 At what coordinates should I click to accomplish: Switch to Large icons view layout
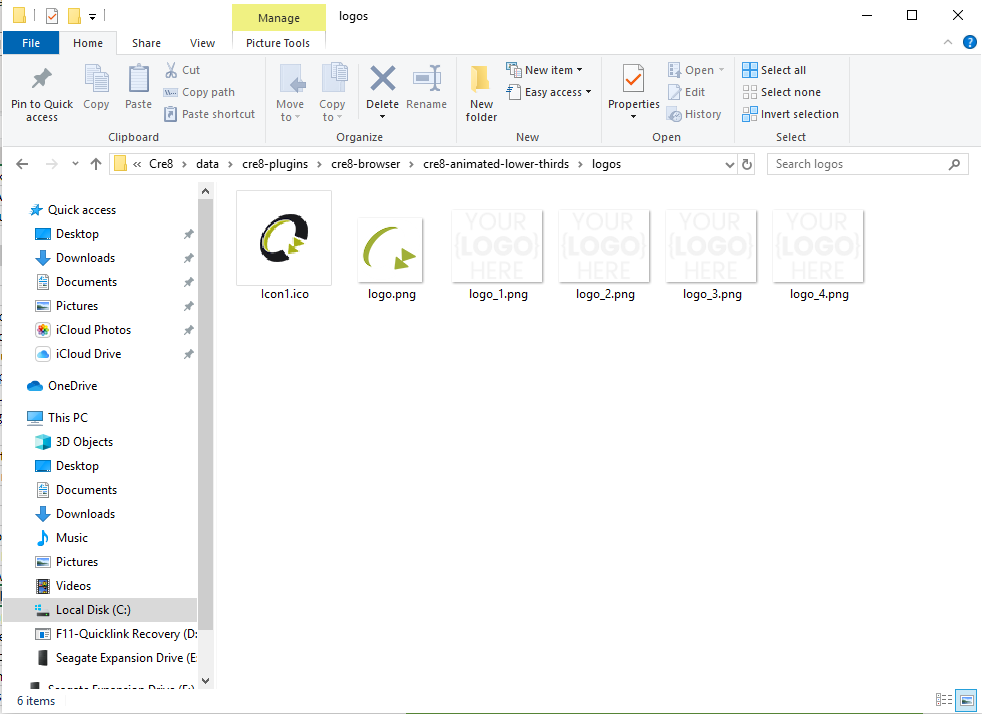click(x=966, y=700)
